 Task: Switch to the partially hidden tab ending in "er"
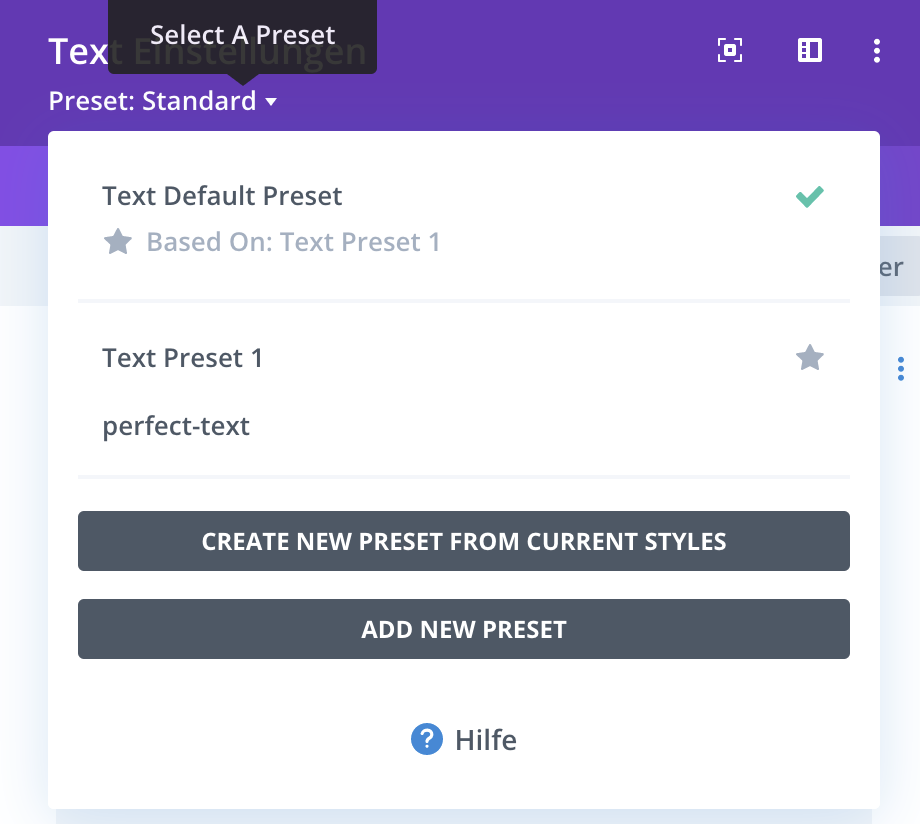890,267
